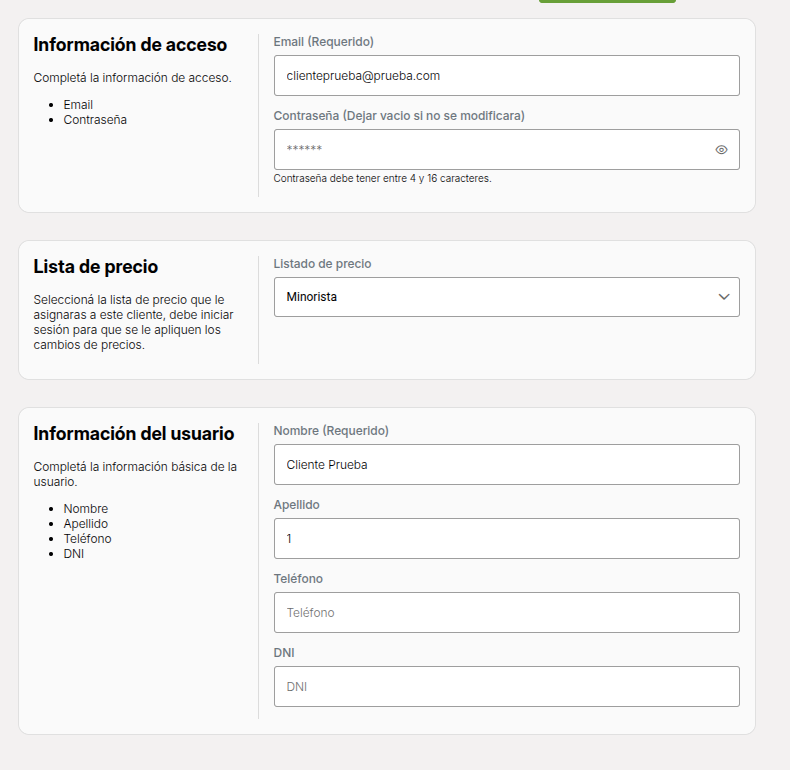This screenshot has width=790, height=770.
Task: Click the email field with clienteprueba@prueba.com
Action: click(506, 76)
